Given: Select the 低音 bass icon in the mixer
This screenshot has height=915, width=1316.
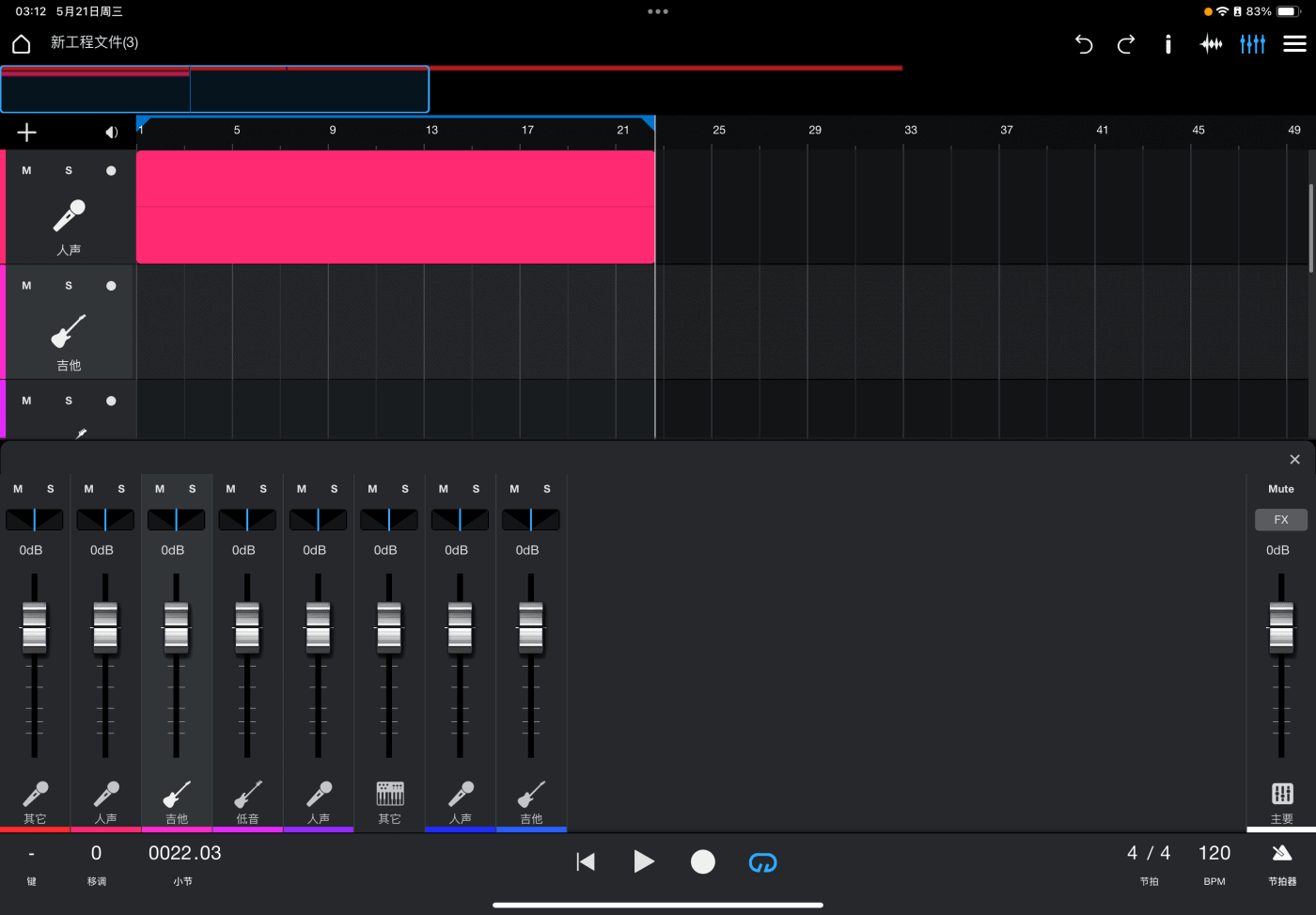Looking at the screenshot, I should [x=247, y=794].
